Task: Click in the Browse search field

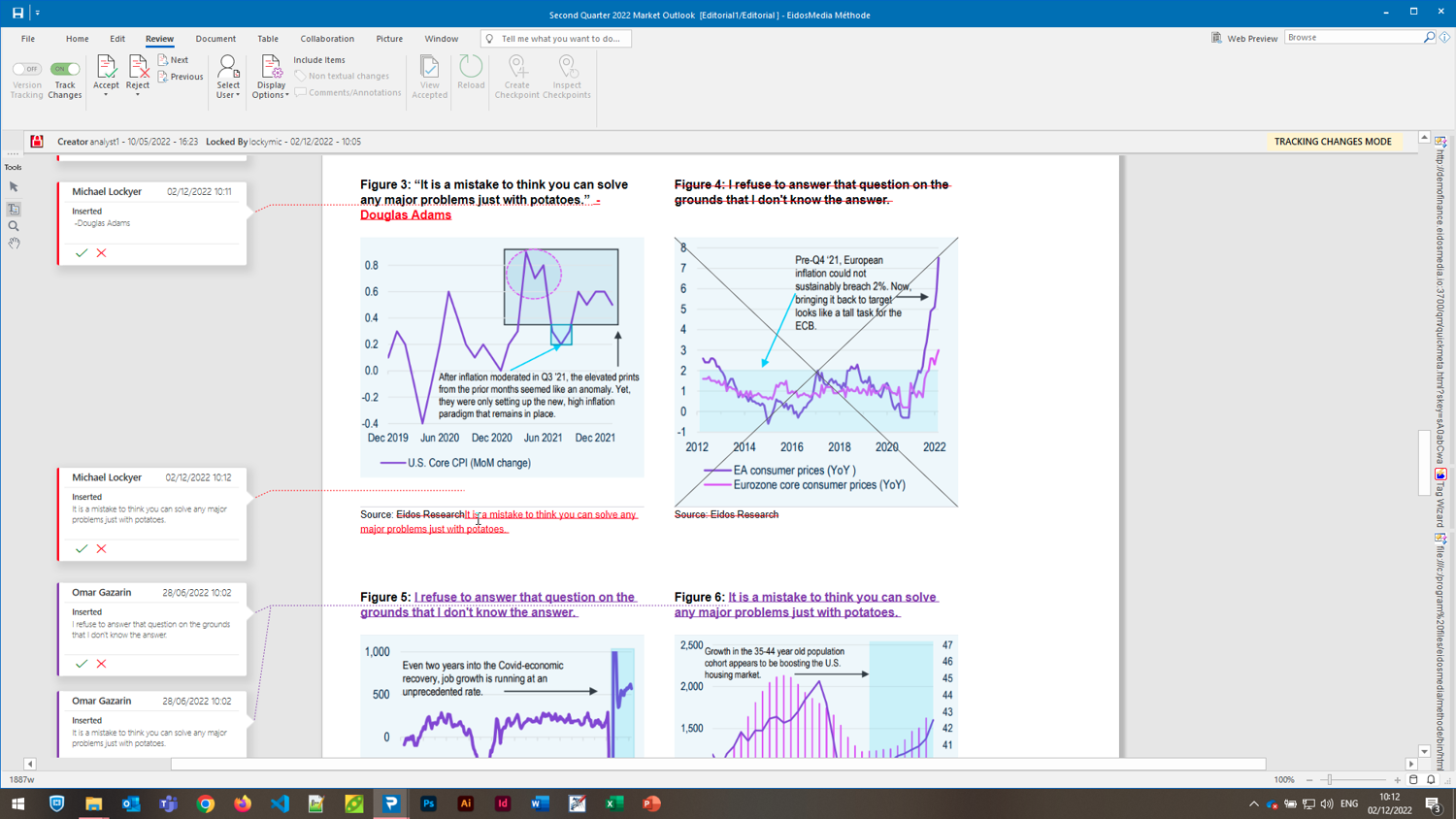Action: (1353, 38)
